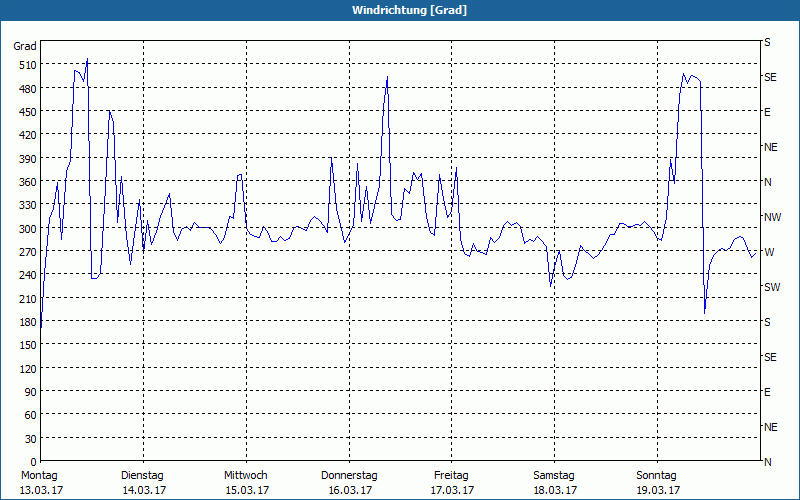Select the y-axis value "360"
The height and width of the screenshot is (500, 800).
click(28, 182)
